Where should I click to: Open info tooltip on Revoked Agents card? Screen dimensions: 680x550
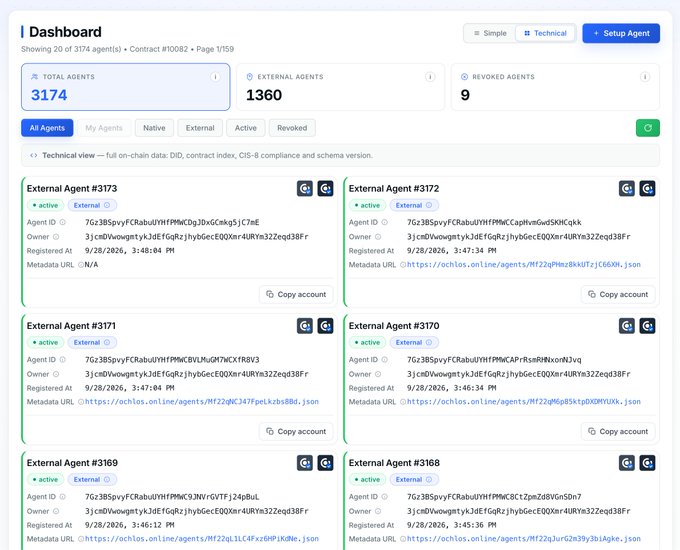pyautogui.click(x=645, y=77)
